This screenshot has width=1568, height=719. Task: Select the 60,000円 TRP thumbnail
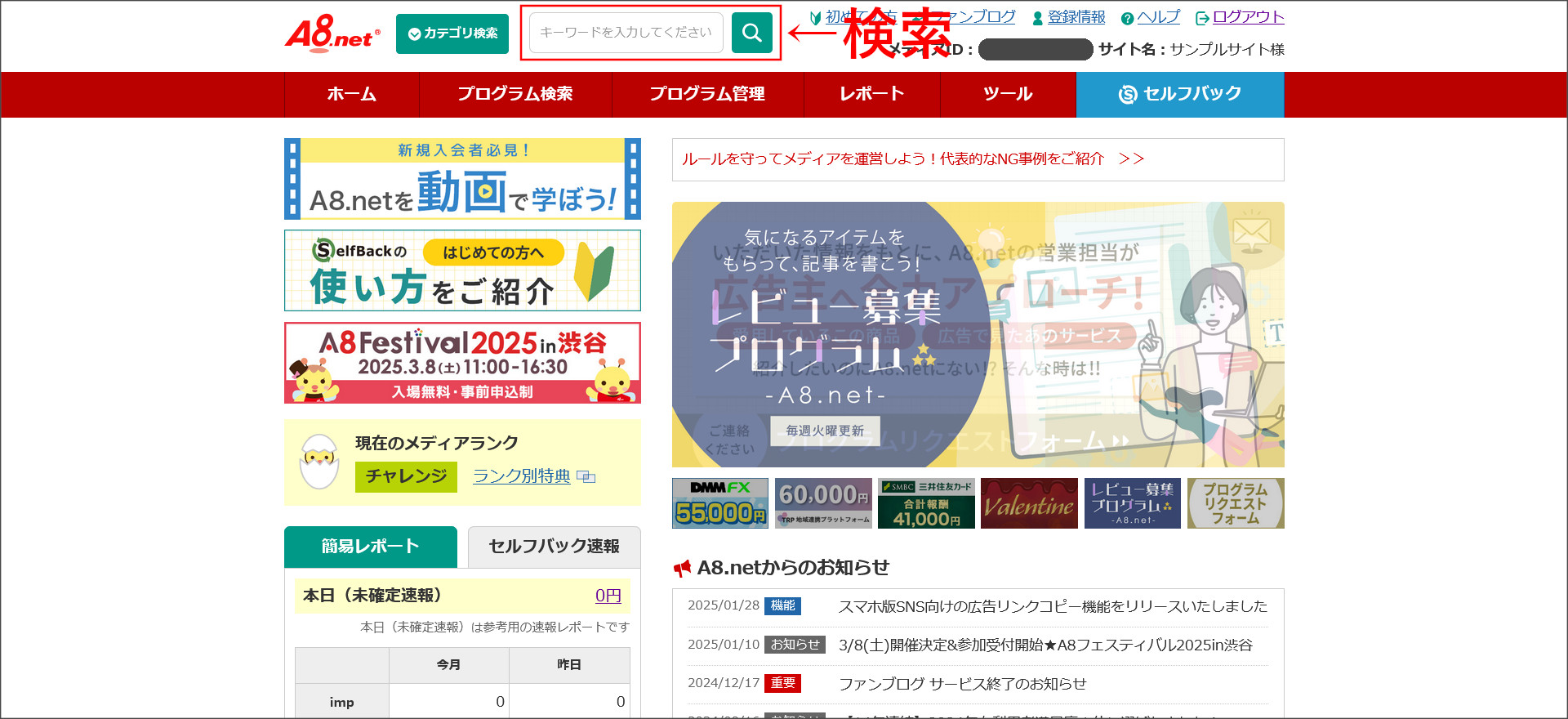tap(823, 503)
